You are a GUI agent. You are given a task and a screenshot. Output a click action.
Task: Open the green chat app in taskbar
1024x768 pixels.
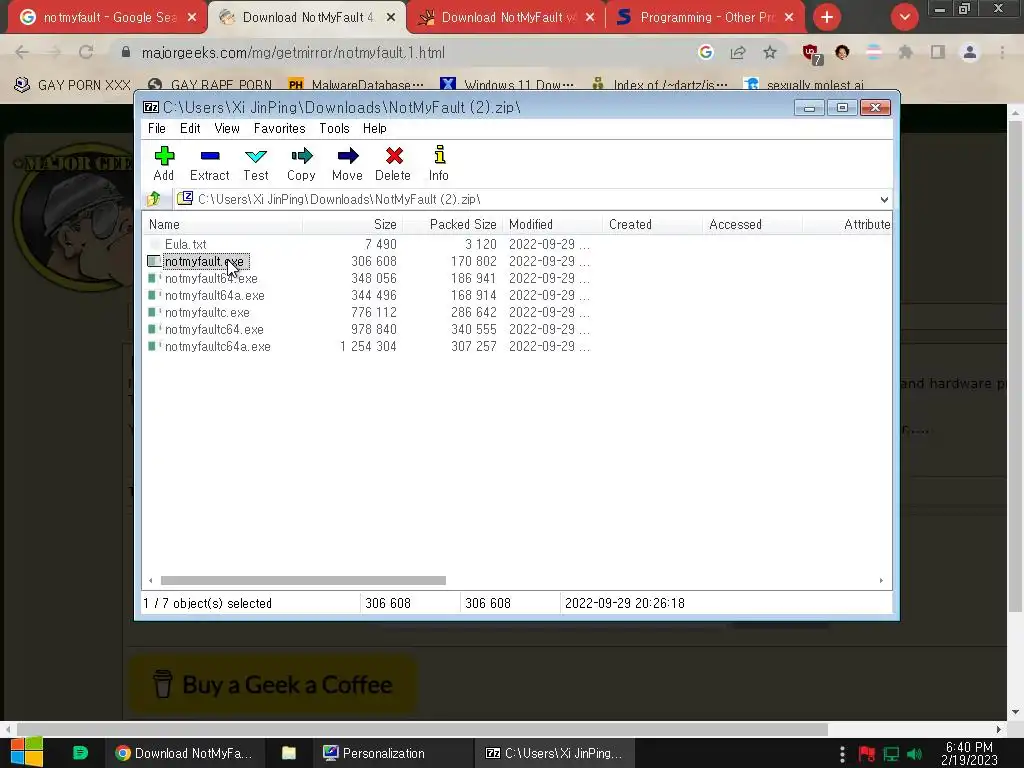pos(80,753)
